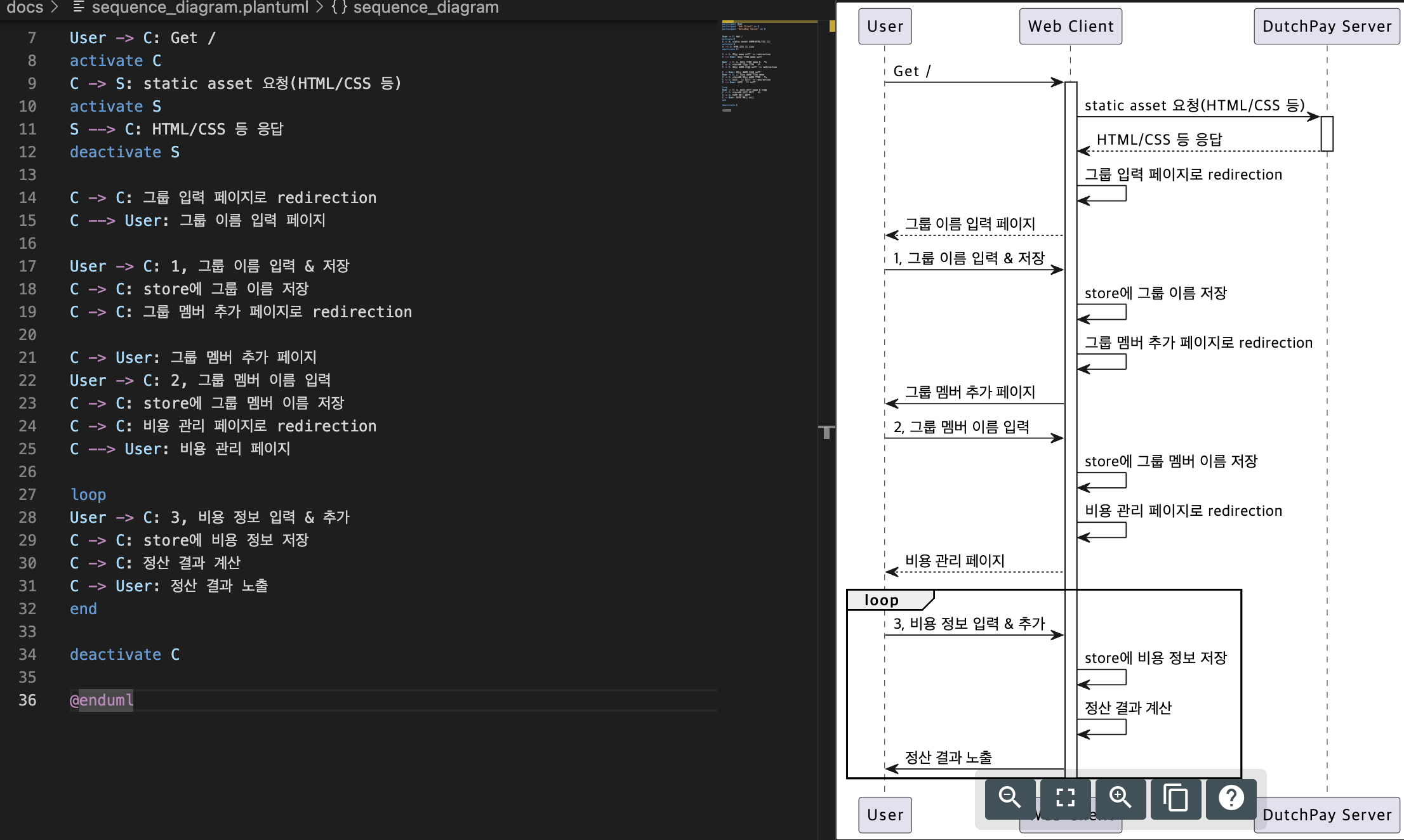
Task: Click 'S --> C: HTML/CSS 등 응답' code line
Action: pos(176,129)
